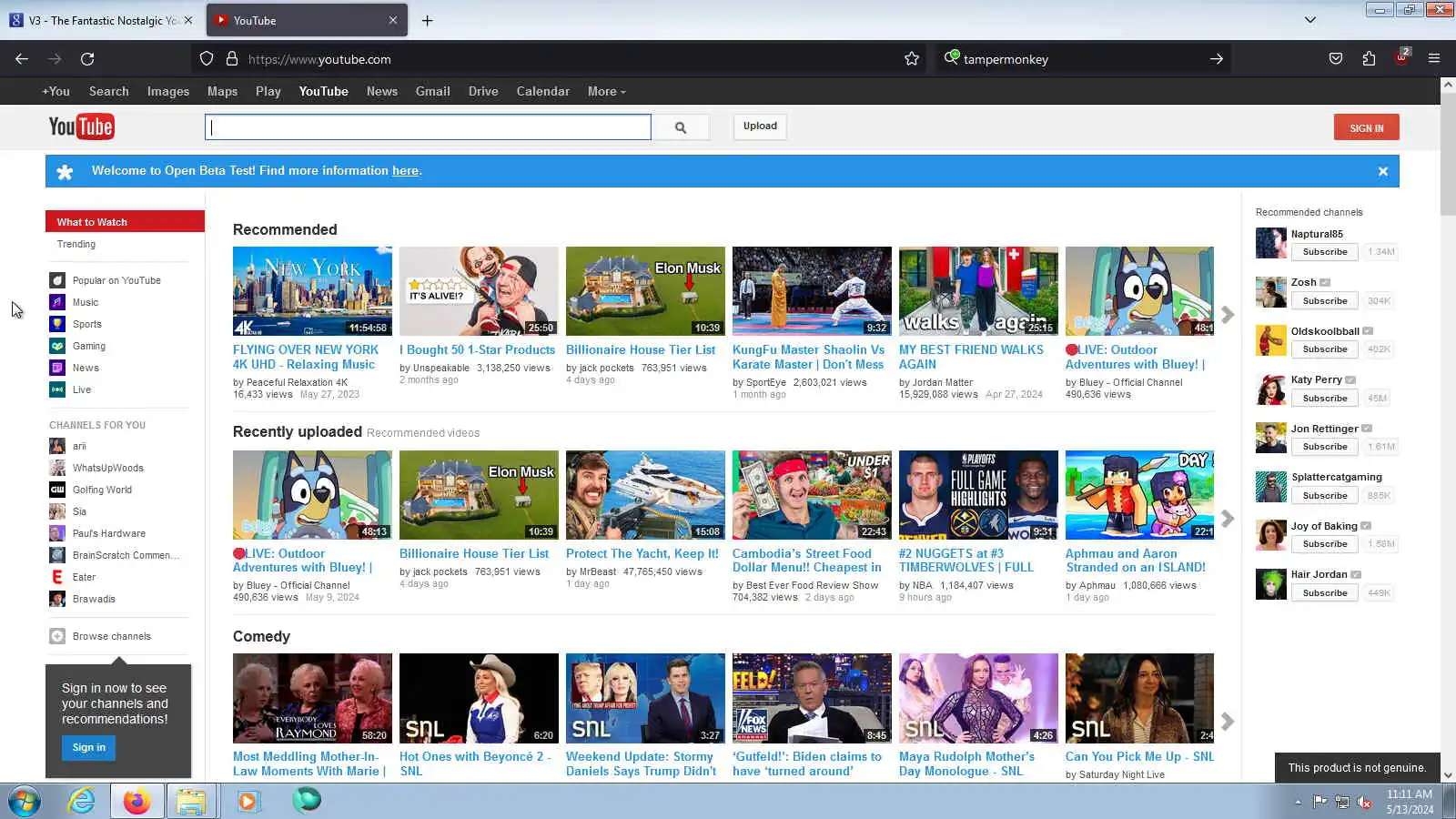The image size is (1456, 819).
Task: Subscribe to the Splattercatgaming channel
Action: click(1324, 496)
